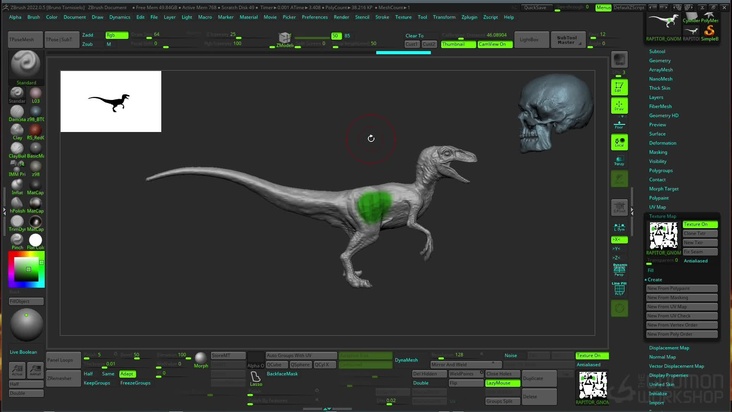This screenshot has height=412, width=732.
Task: Click the raptor silhouette reference image
Action: (111, 101)
